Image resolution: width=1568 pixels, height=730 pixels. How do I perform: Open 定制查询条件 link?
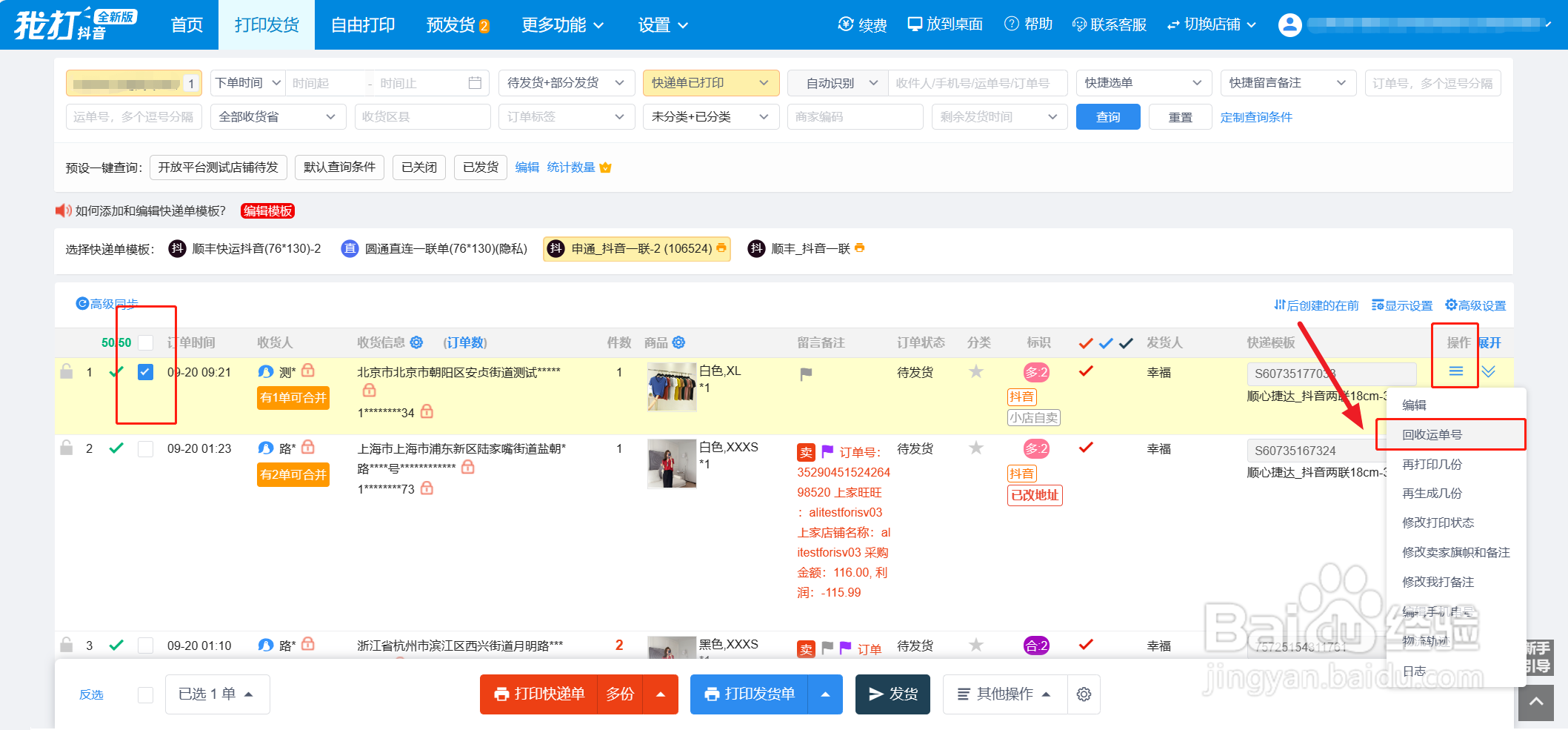(1256, 117)
